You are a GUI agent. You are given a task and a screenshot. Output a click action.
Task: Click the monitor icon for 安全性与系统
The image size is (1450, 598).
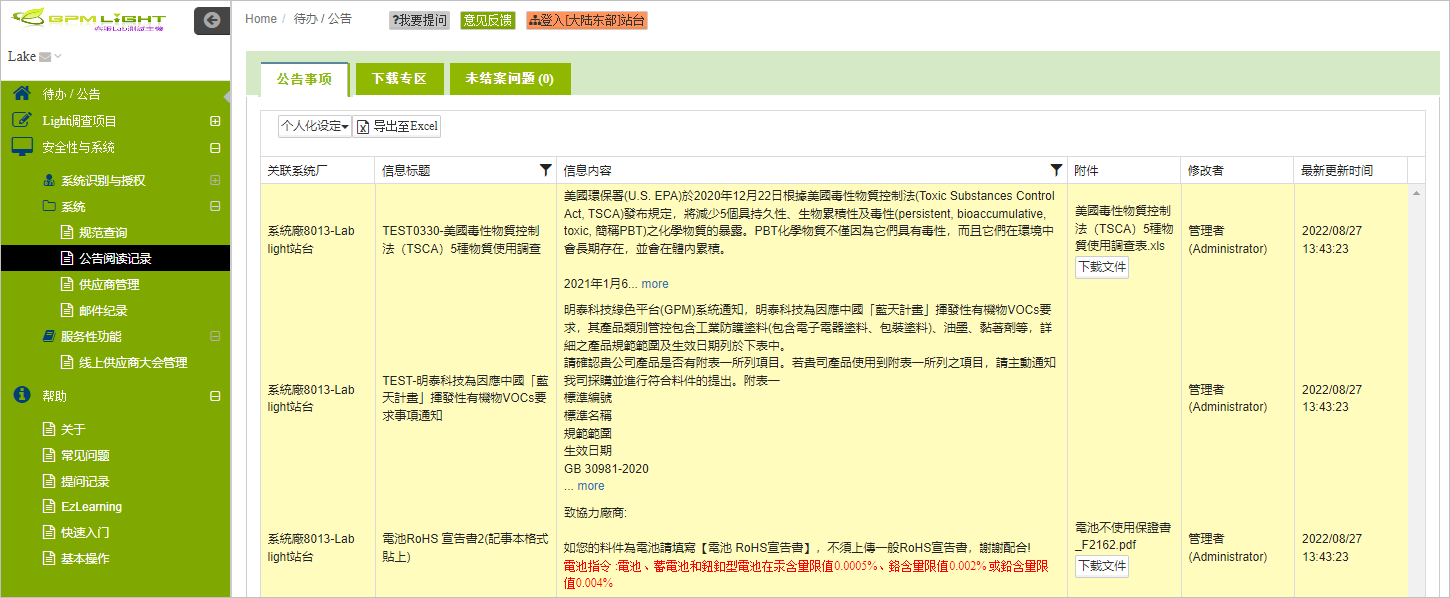pyautogui.click(x=22, y=147)
